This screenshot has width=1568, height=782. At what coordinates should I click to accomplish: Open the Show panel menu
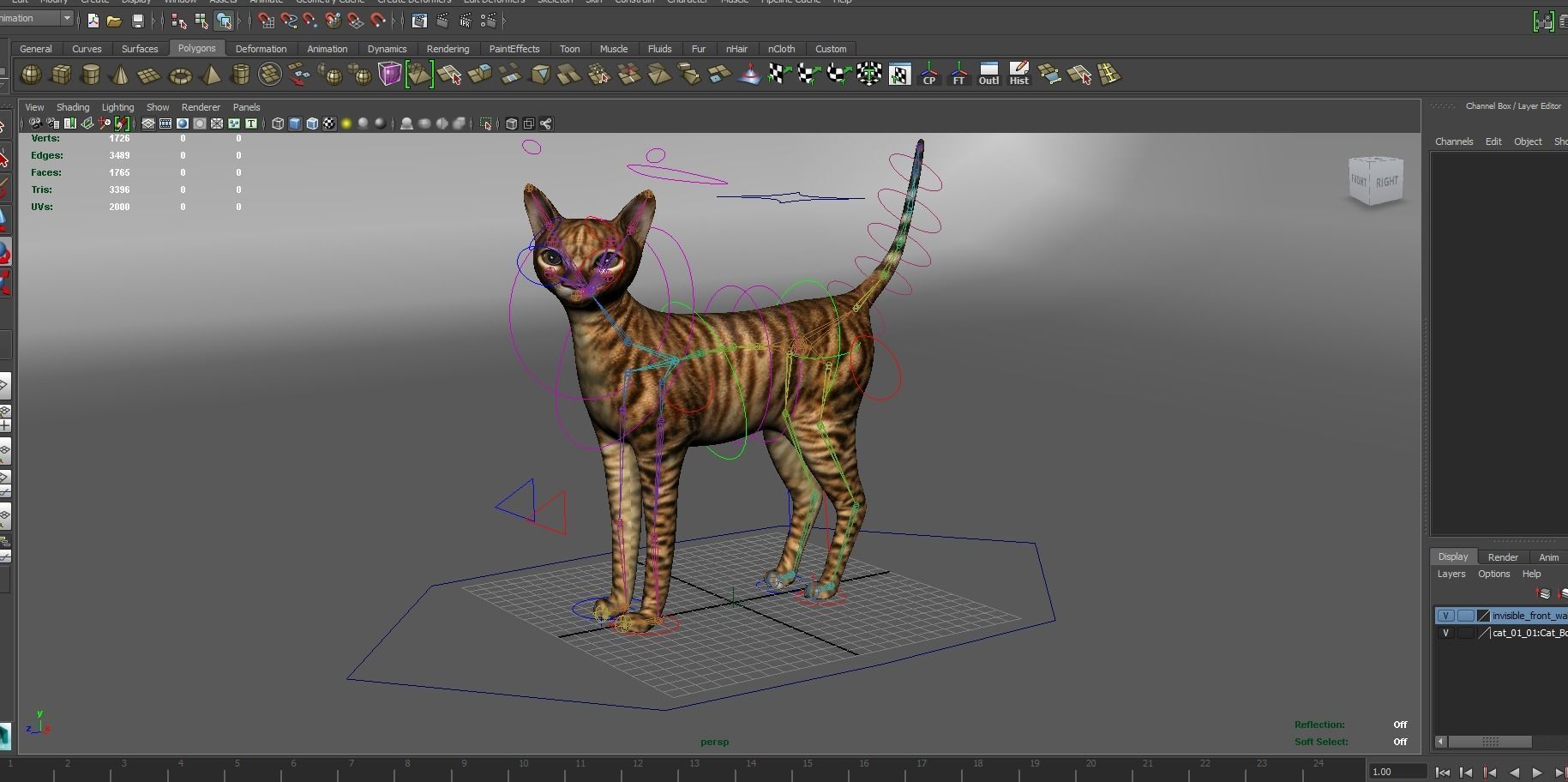click(158, 107)
